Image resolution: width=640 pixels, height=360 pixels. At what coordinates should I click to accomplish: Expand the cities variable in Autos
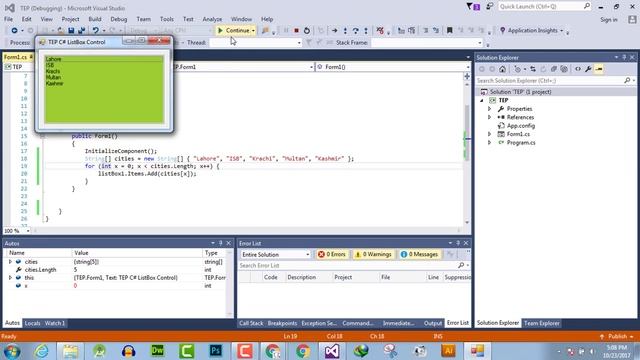[10, 262]
